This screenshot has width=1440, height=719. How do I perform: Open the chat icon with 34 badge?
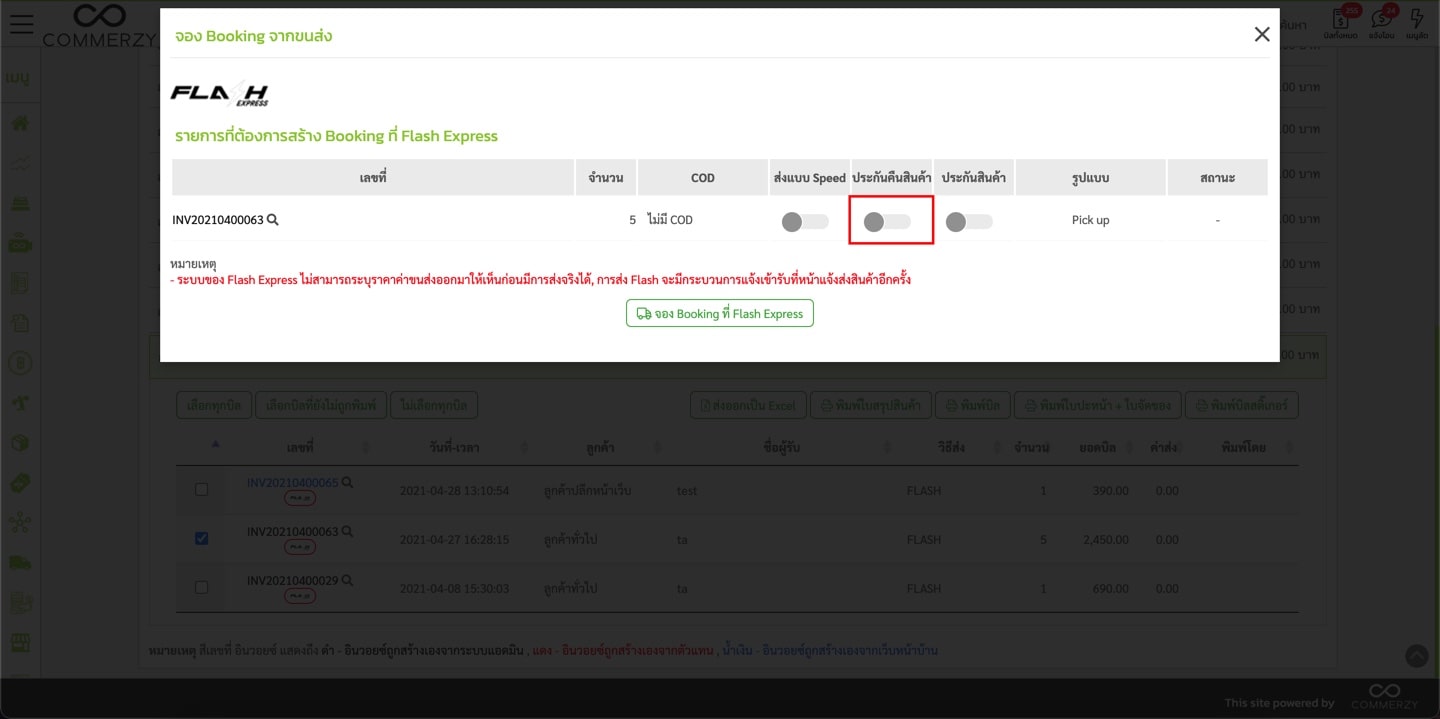point(1382,20)
